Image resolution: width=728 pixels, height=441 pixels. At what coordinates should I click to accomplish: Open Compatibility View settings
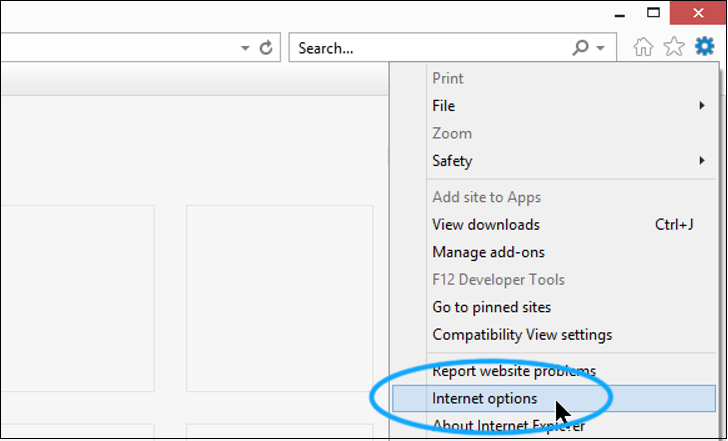(522, 334)
